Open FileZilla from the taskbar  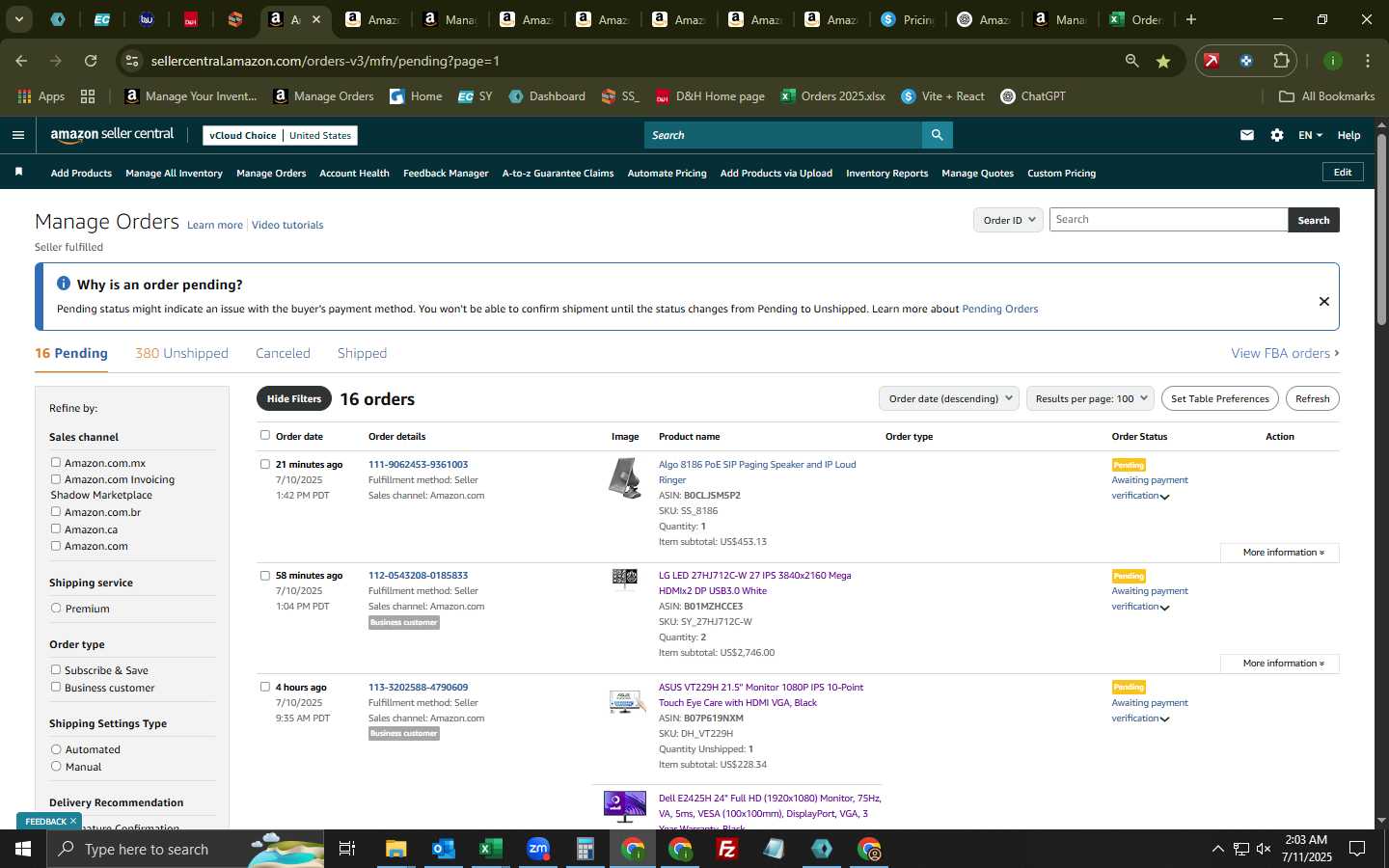click(727, 849)
